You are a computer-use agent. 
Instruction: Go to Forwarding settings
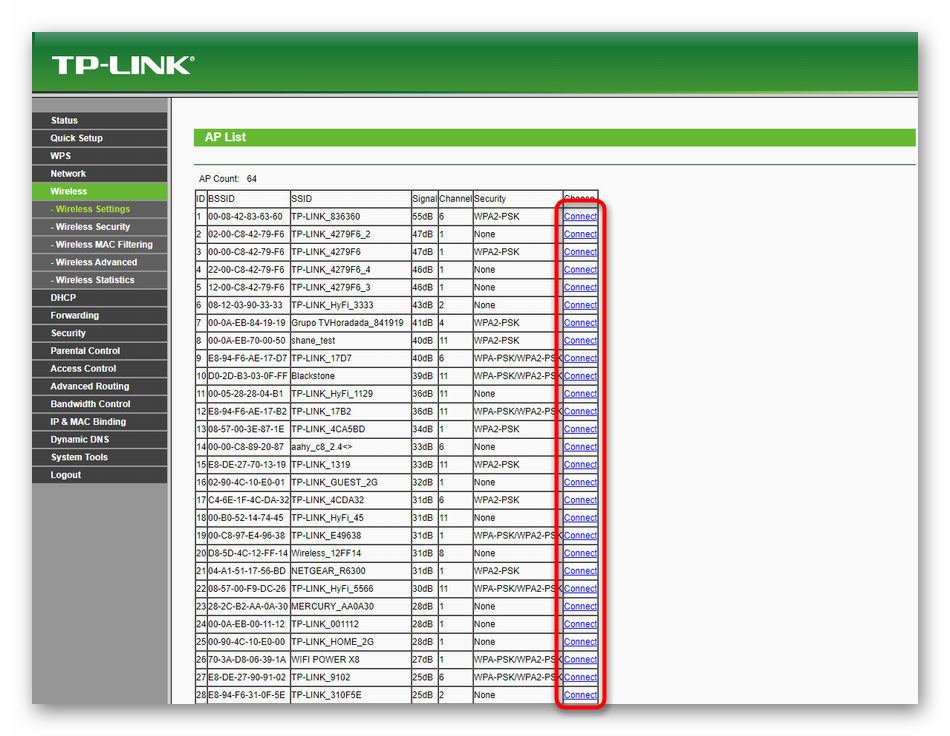pyautogui.click(x=75, y=316)
